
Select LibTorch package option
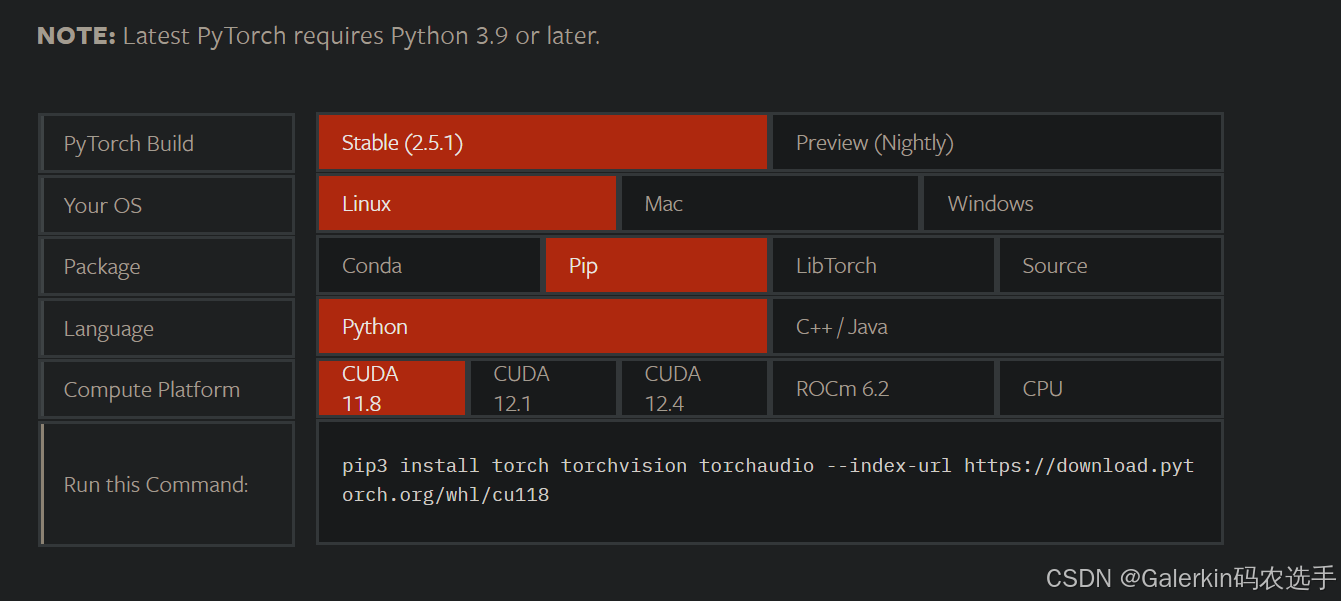(883, 265)
